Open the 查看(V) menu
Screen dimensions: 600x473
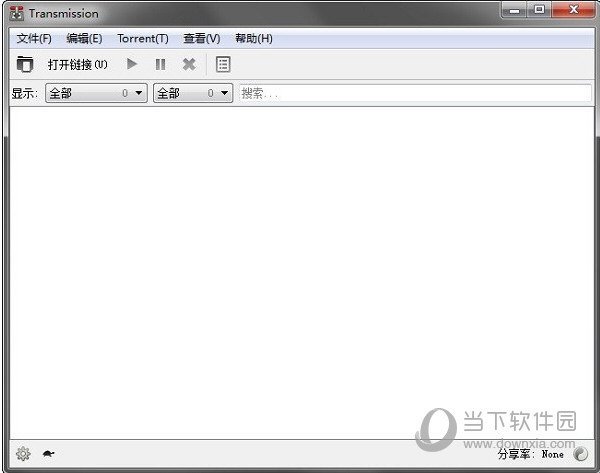(x=202, y=38)
